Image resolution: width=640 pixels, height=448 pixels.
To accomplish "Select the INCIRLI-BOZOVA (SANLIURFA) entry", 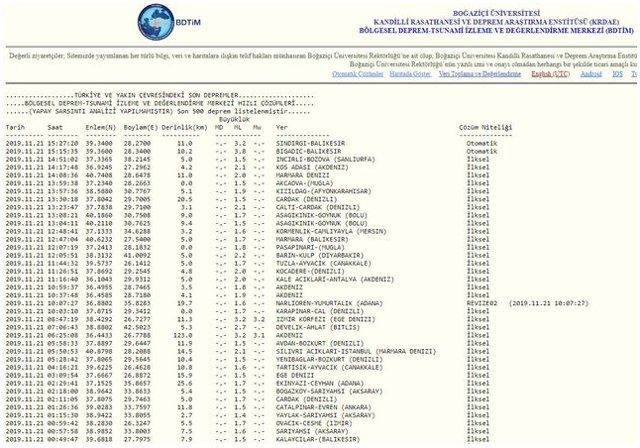I will tap(325, 159).
